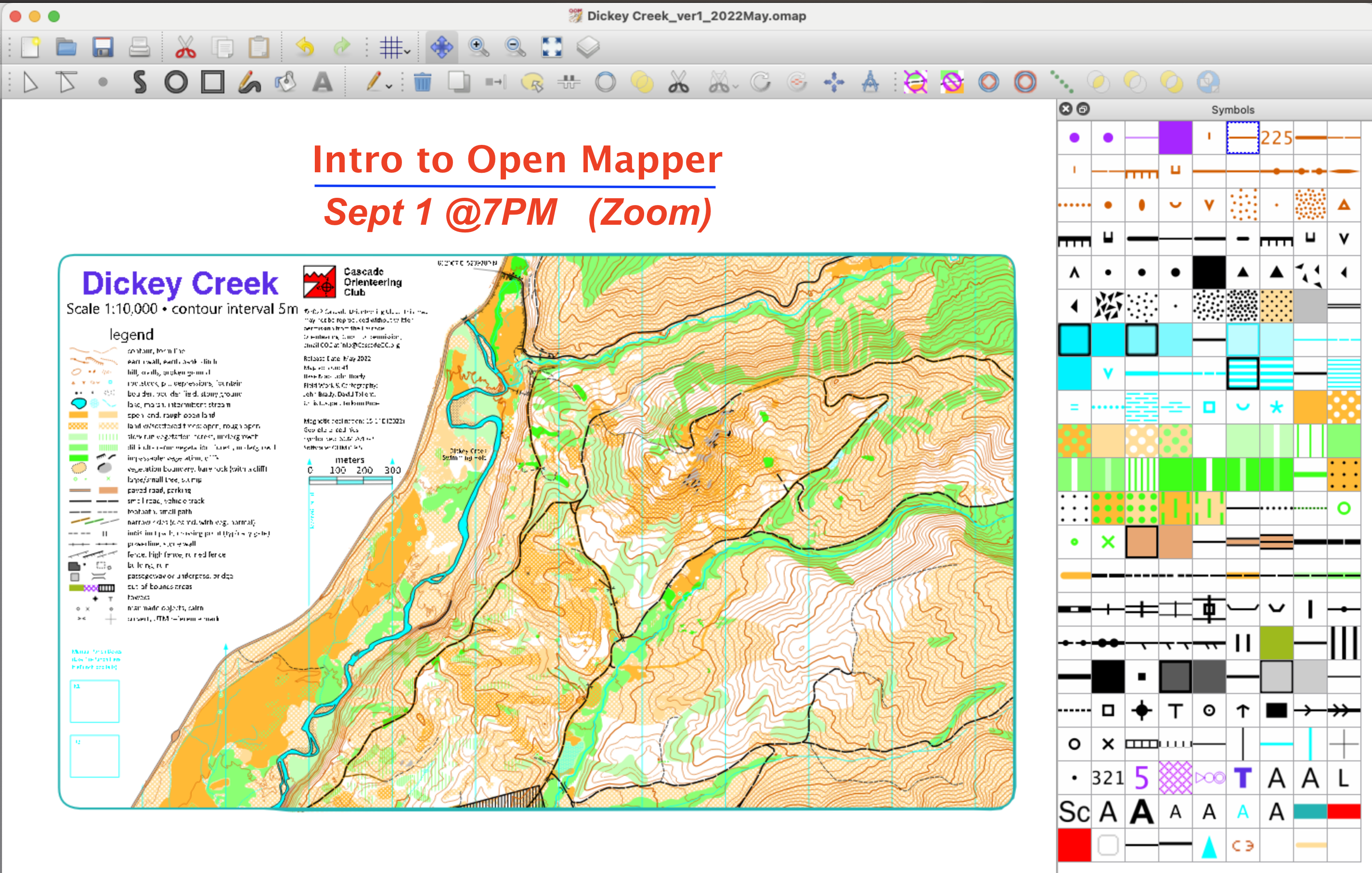Select the '225' contour value symbol

[1276, 137]
